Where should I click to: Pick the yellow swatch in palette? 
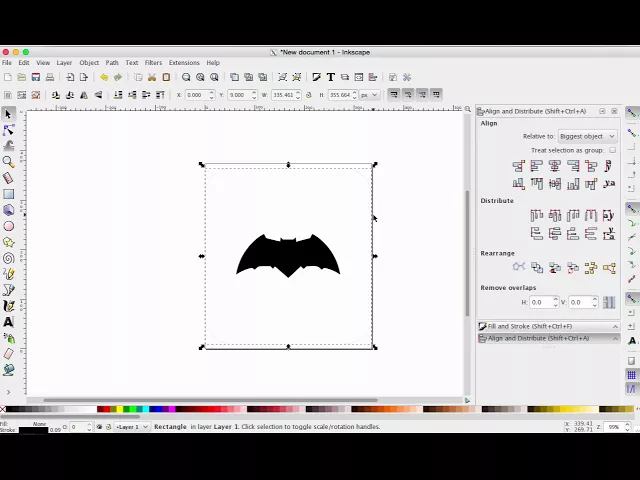pyautogui.click(x=120, y=409)
